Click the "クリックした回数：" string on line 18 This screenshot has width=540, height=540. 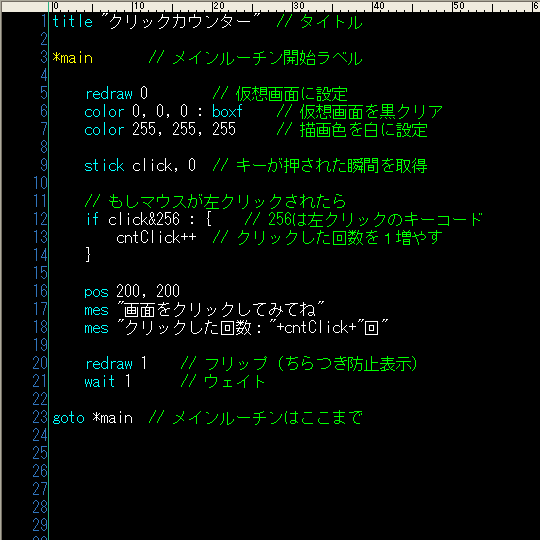click(197, 327)
